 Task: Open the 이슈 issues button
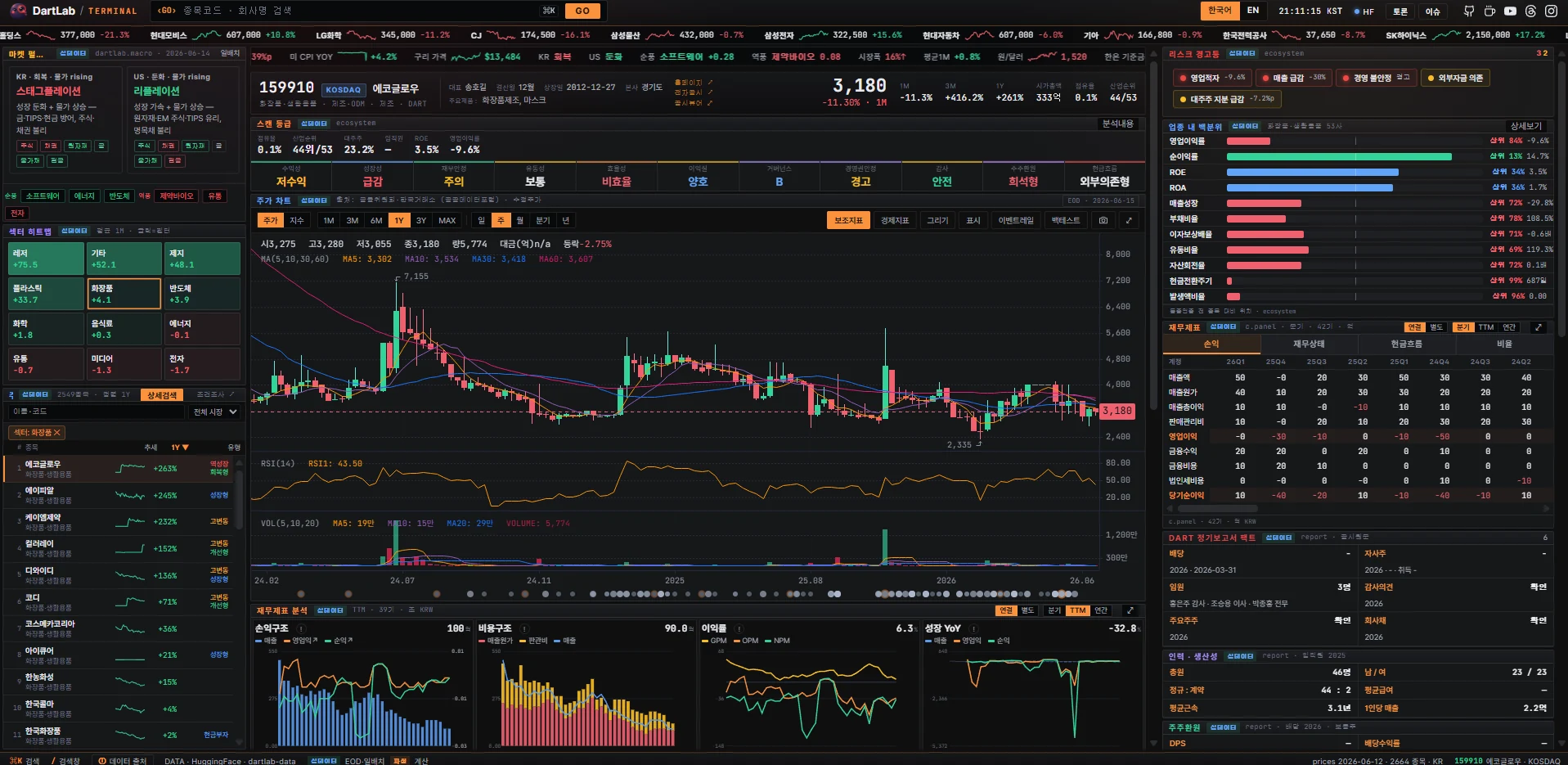tap(1433, 11)
